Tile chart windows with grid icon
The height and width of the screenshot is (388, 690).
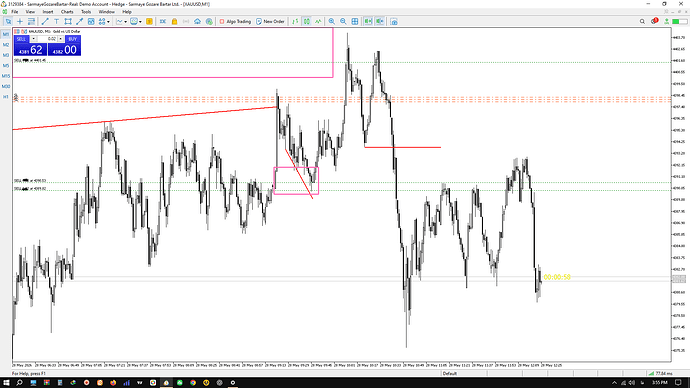pyautogui.click(x=355, y=21)
